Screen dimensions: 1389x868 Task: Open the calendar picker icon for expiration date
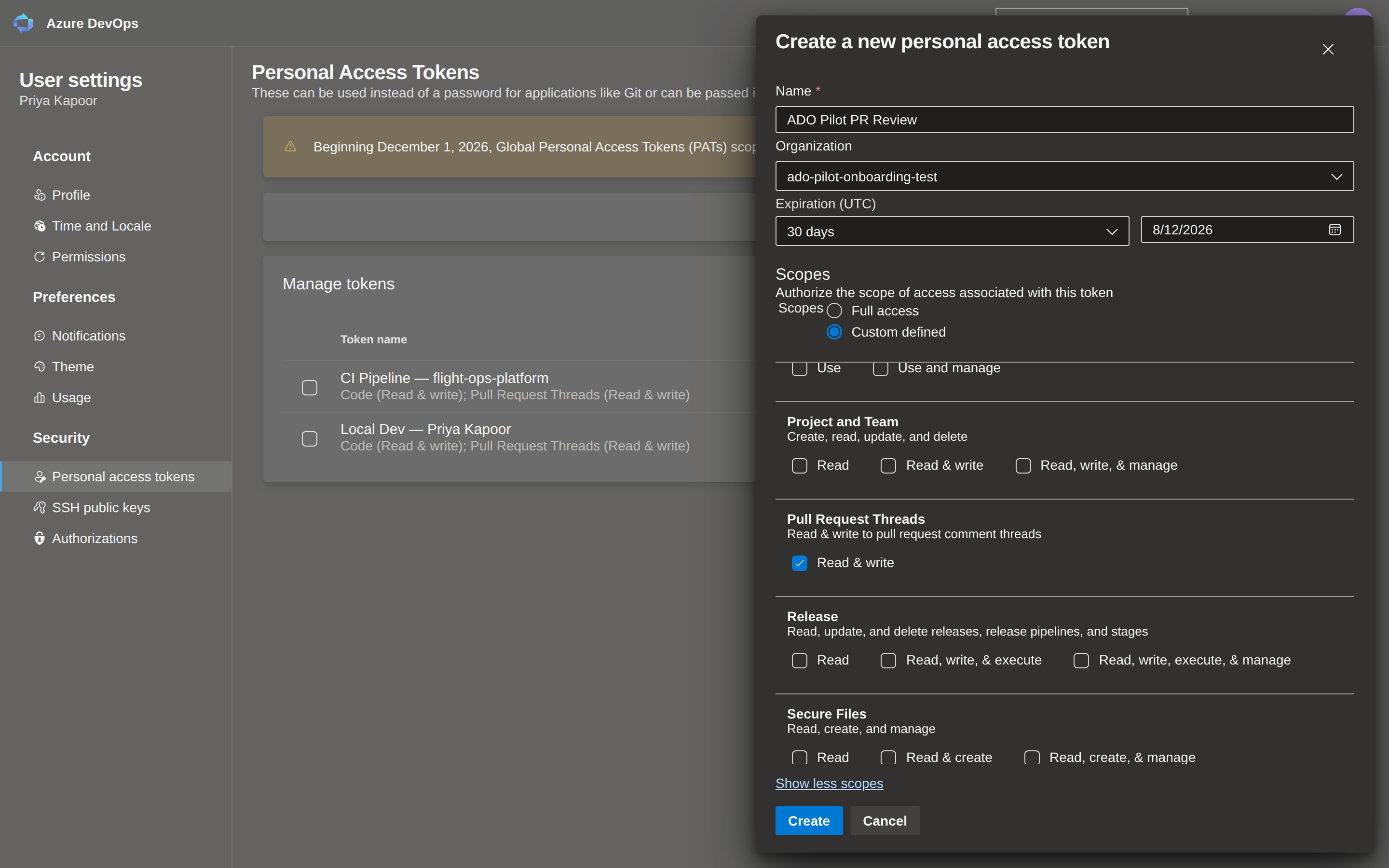[x=1335, y=230]
